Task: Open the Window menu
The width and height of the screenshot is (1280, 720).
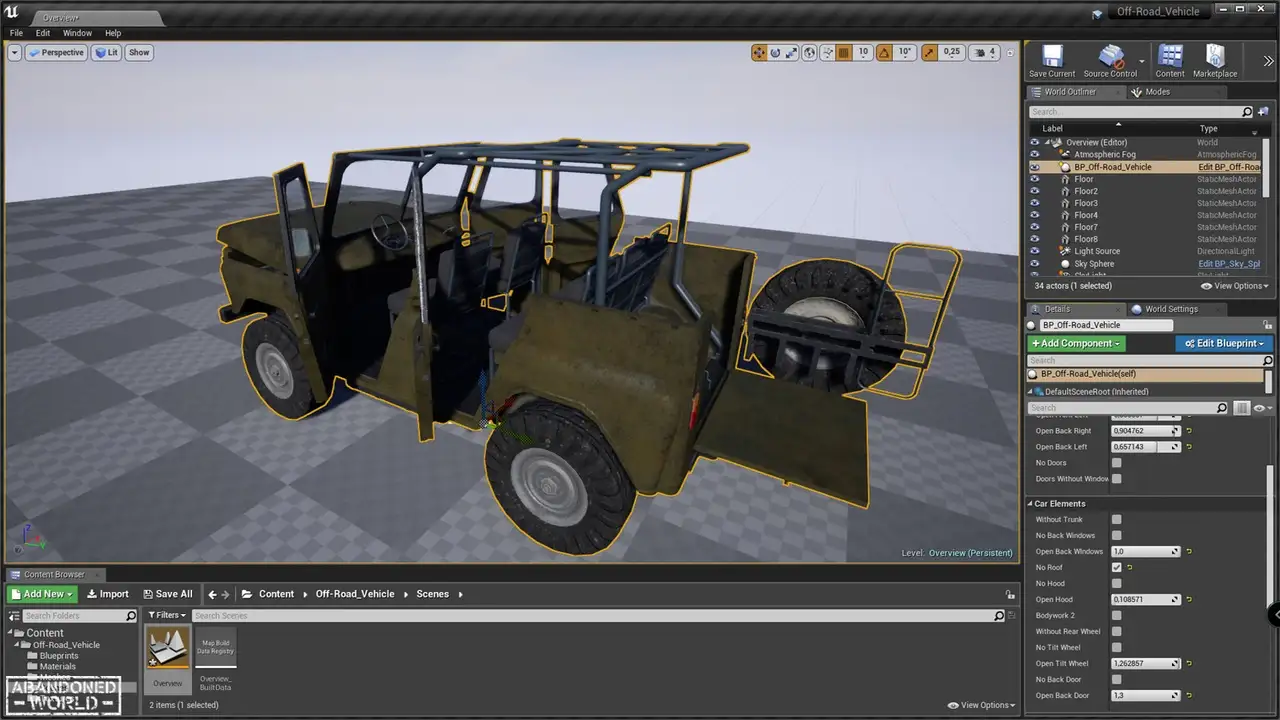Action: tap(77, 33)
